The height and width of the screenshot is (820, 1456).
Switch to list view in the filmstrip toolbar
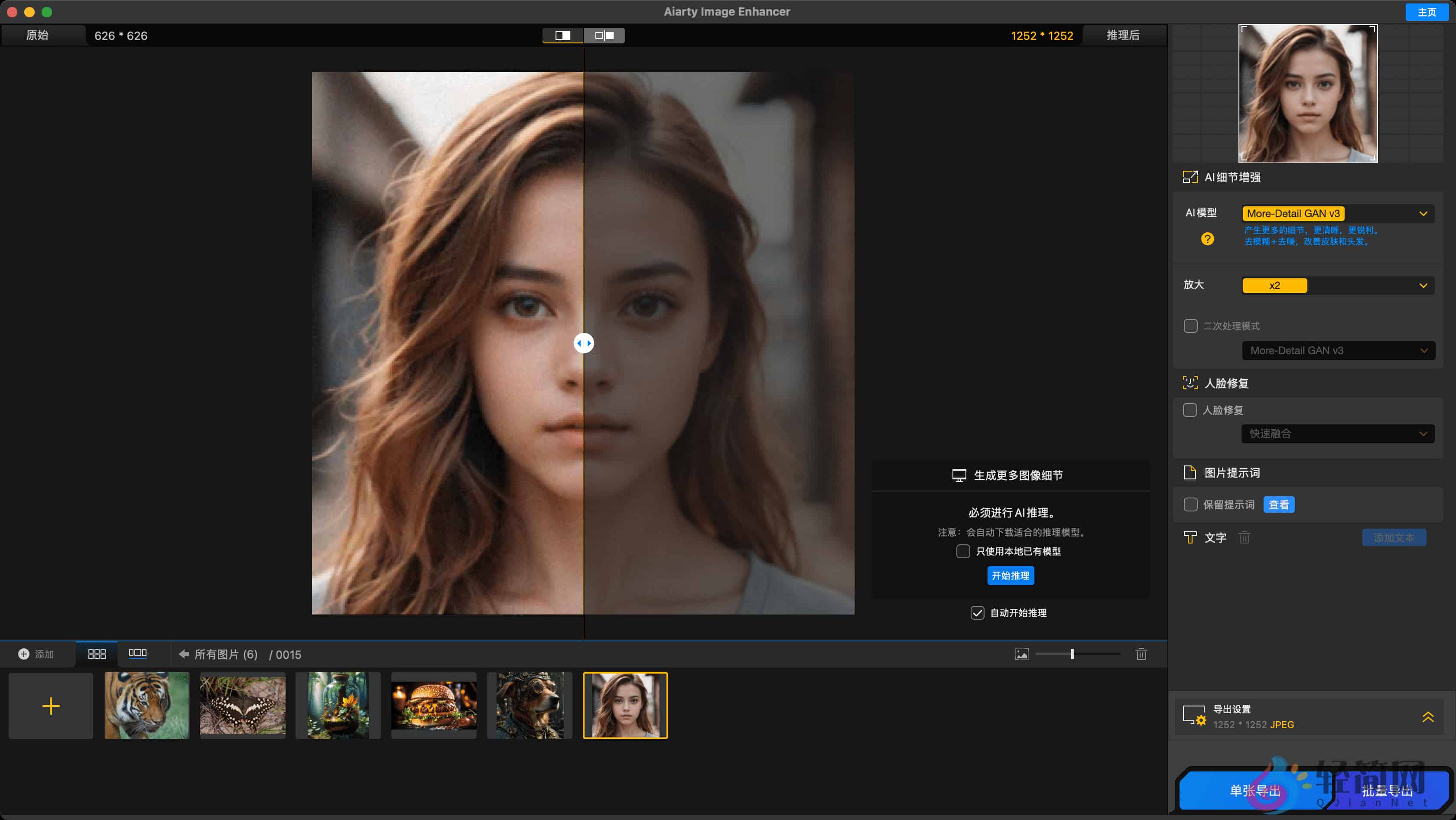(137, 654)
